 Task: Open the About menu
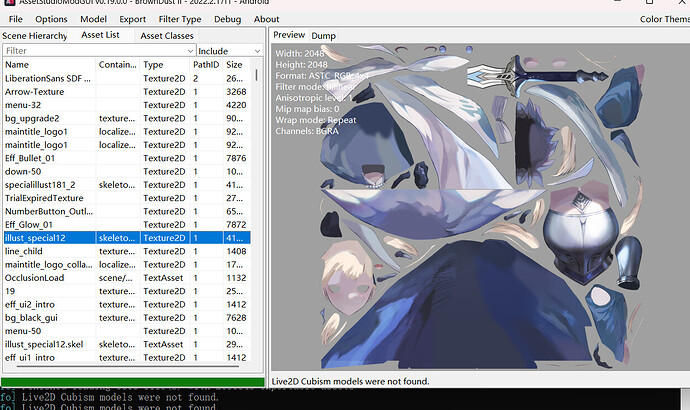(x=266, y=19)
